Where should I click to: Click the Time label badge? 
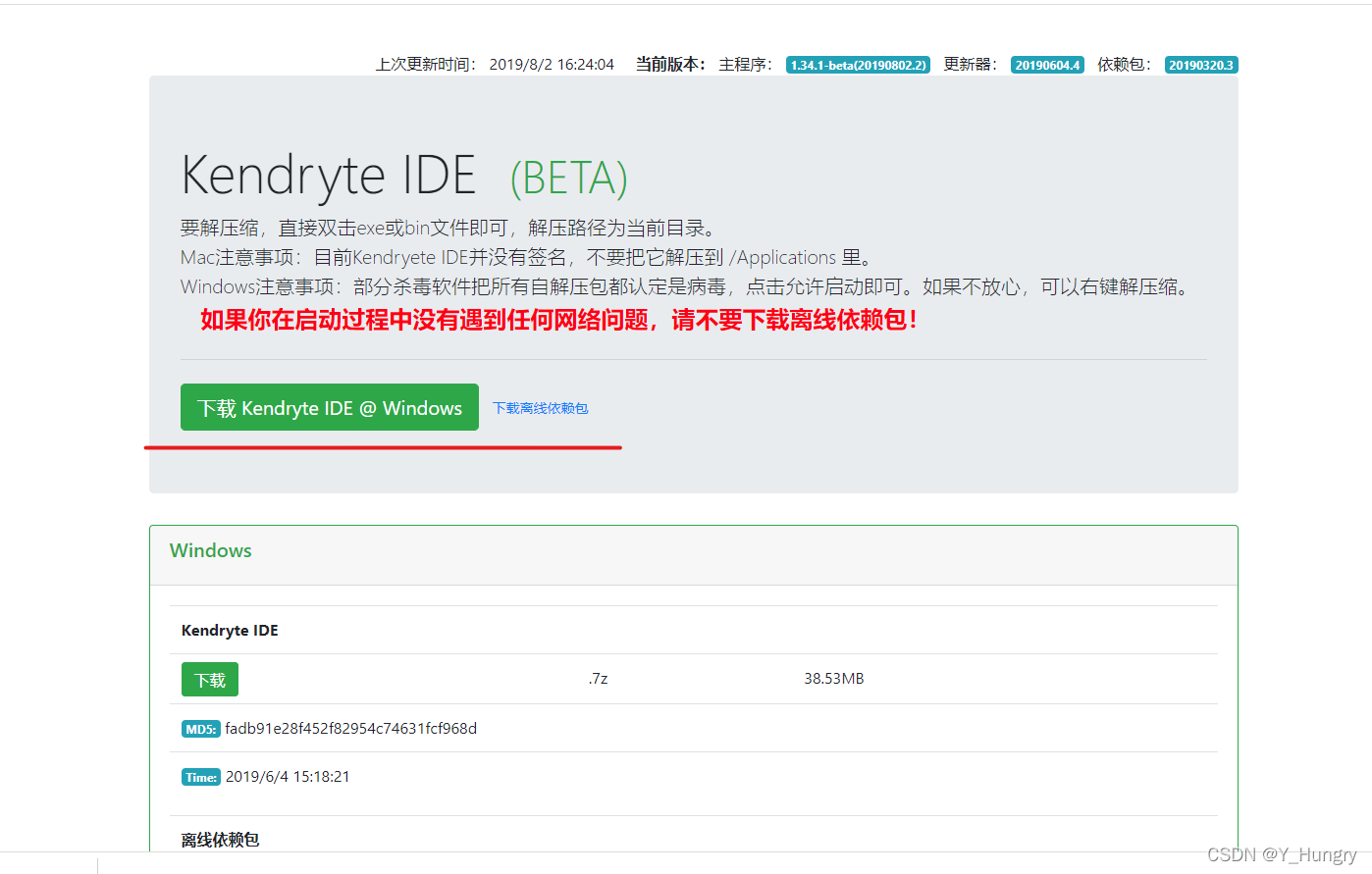[201, 777]
